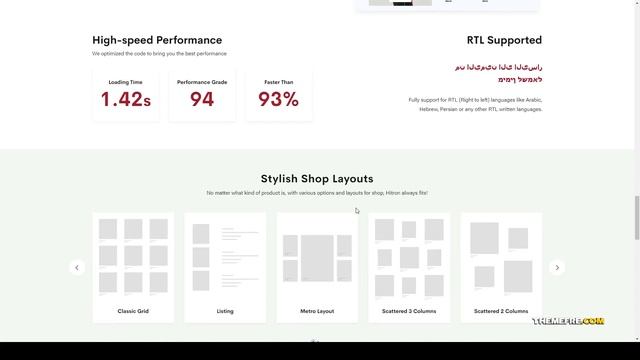The width and height of the screenshot is (640, 360).
Task: Click the 'We optimized the code' subtitle
Action: [x=159, y=53]
